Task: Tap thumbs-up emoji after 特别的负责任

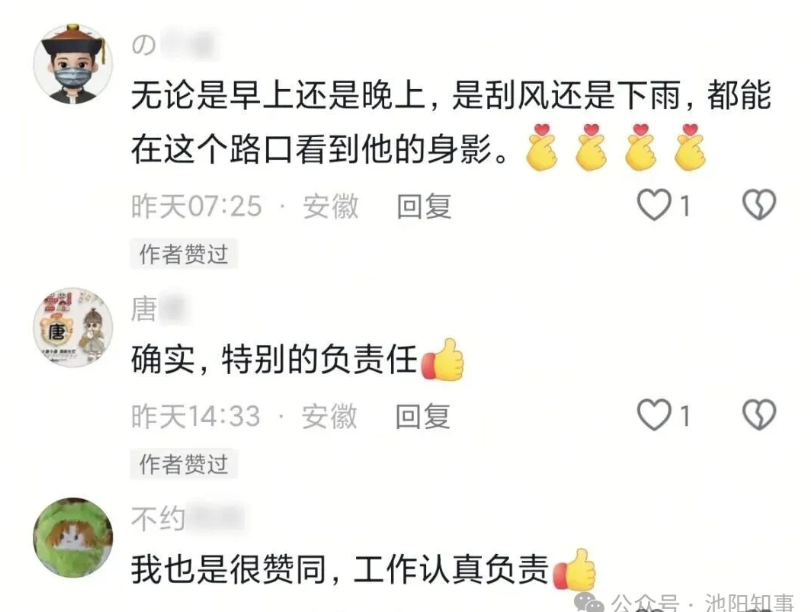Action: point(443,360)
